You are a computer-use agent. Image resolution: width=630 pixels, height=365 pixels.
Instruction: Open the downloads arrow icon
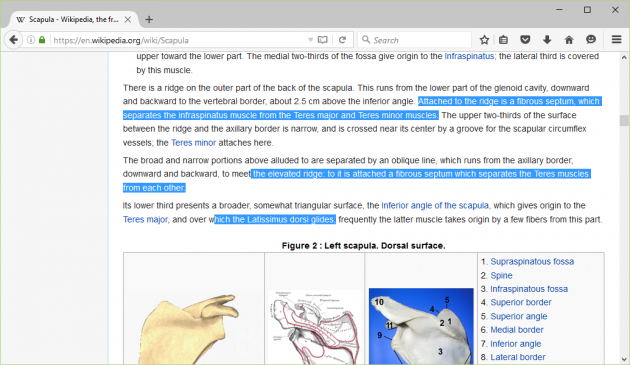[x=547, y=40]
